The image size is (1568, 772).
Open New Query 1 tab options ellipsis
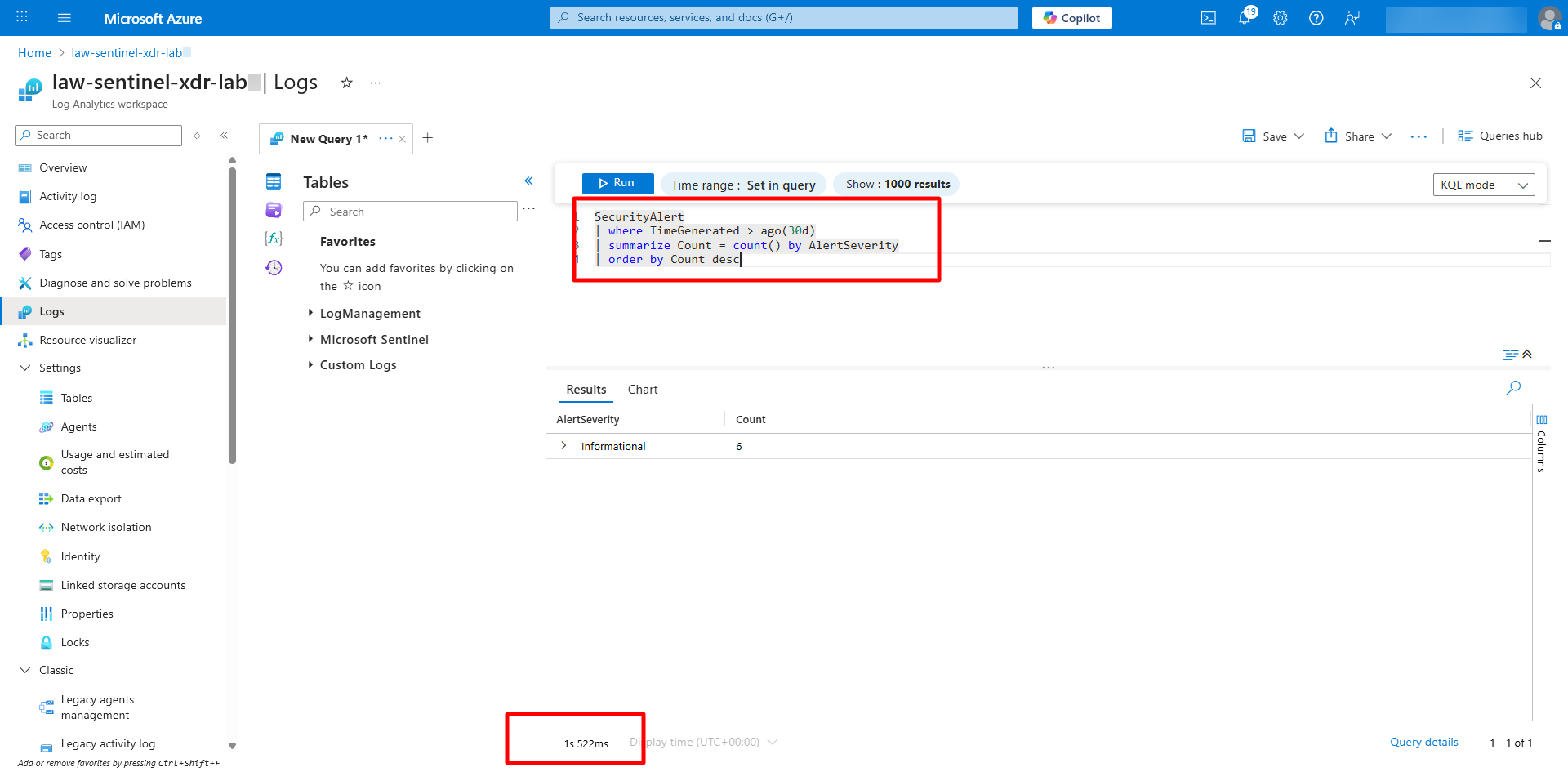pyautogui.click(x=385, y=138)
